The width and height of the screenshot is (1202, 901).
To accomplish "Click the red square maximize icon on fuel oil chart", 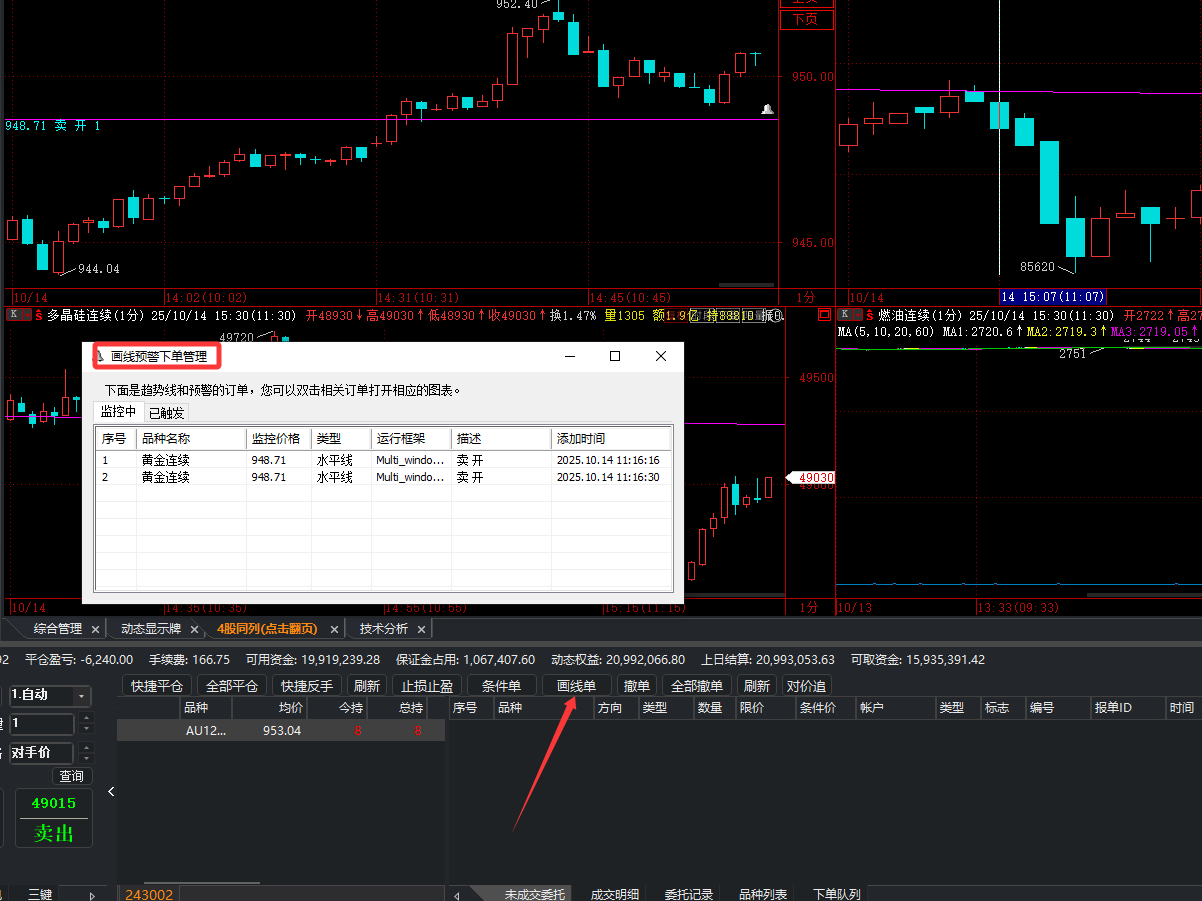I will (x=824, y=315).
